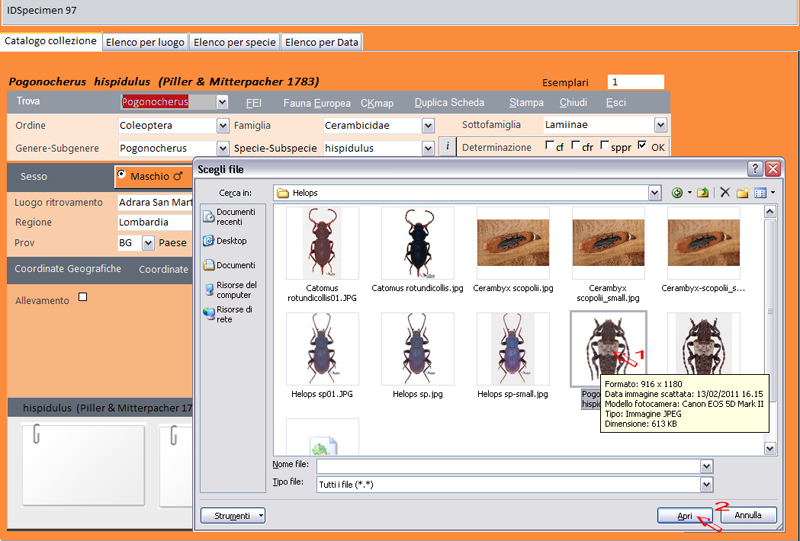The width and height of the screenshot is (800, 541).
Task: Go to Desktop in places bar
Action: click(x=229, y=241)
